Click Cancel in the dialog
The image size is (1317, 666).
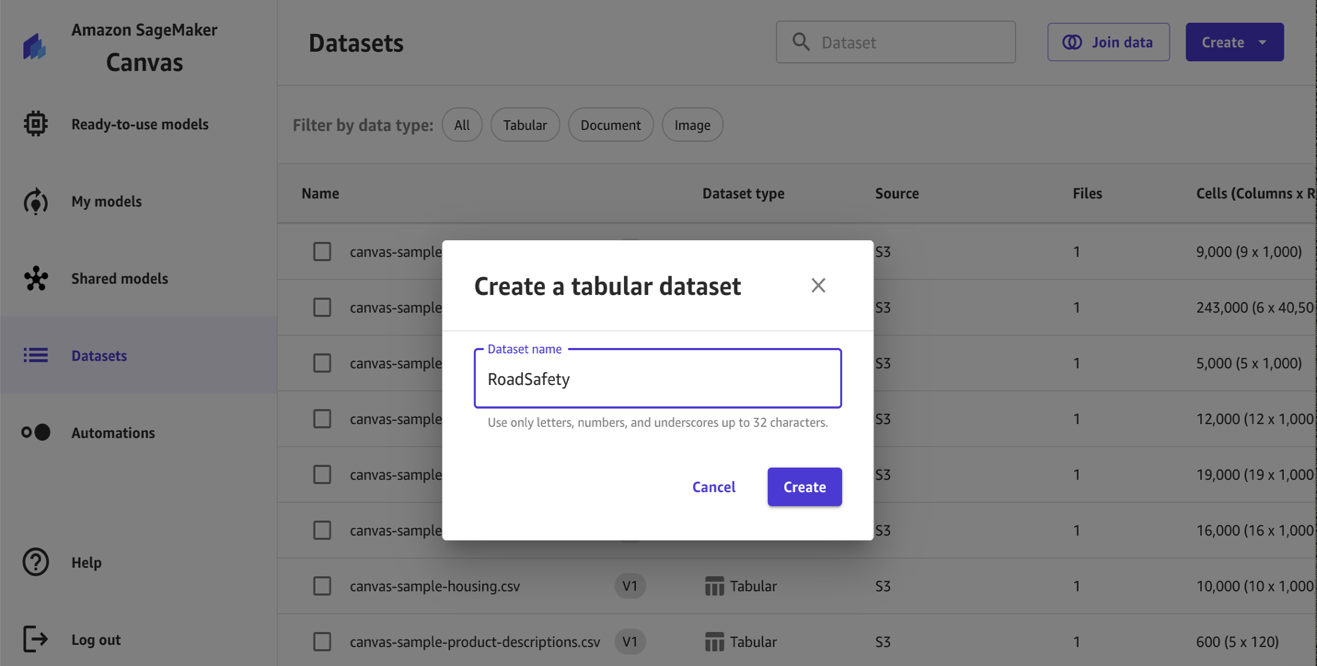click(714, 487)
